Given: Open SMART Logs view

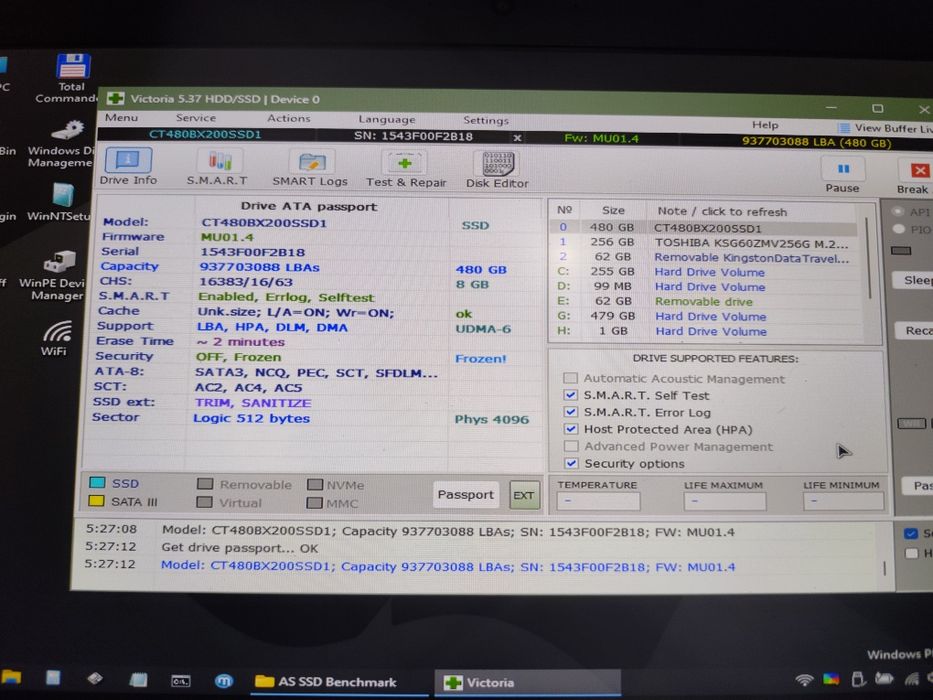Looking at the screenshot, I should [310, 168].
